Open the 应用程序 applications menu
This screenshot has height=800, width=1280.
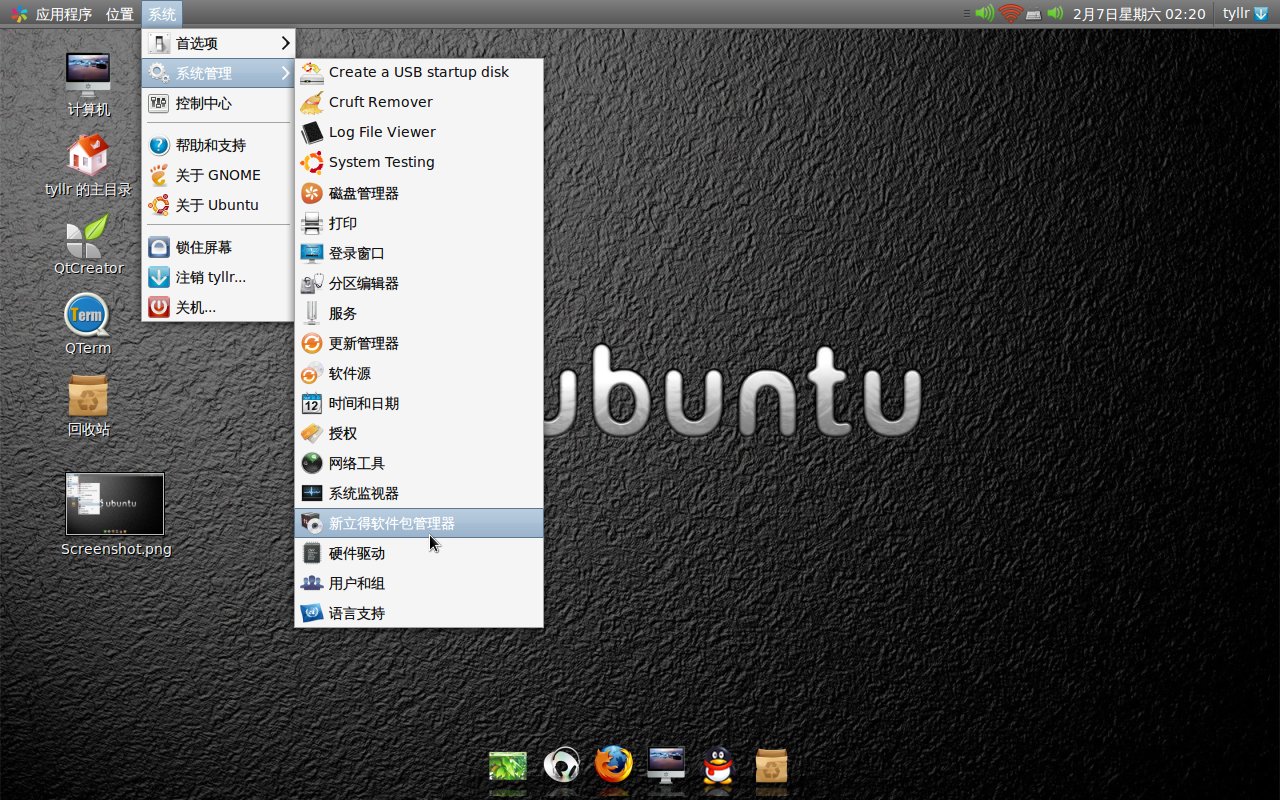51,14
